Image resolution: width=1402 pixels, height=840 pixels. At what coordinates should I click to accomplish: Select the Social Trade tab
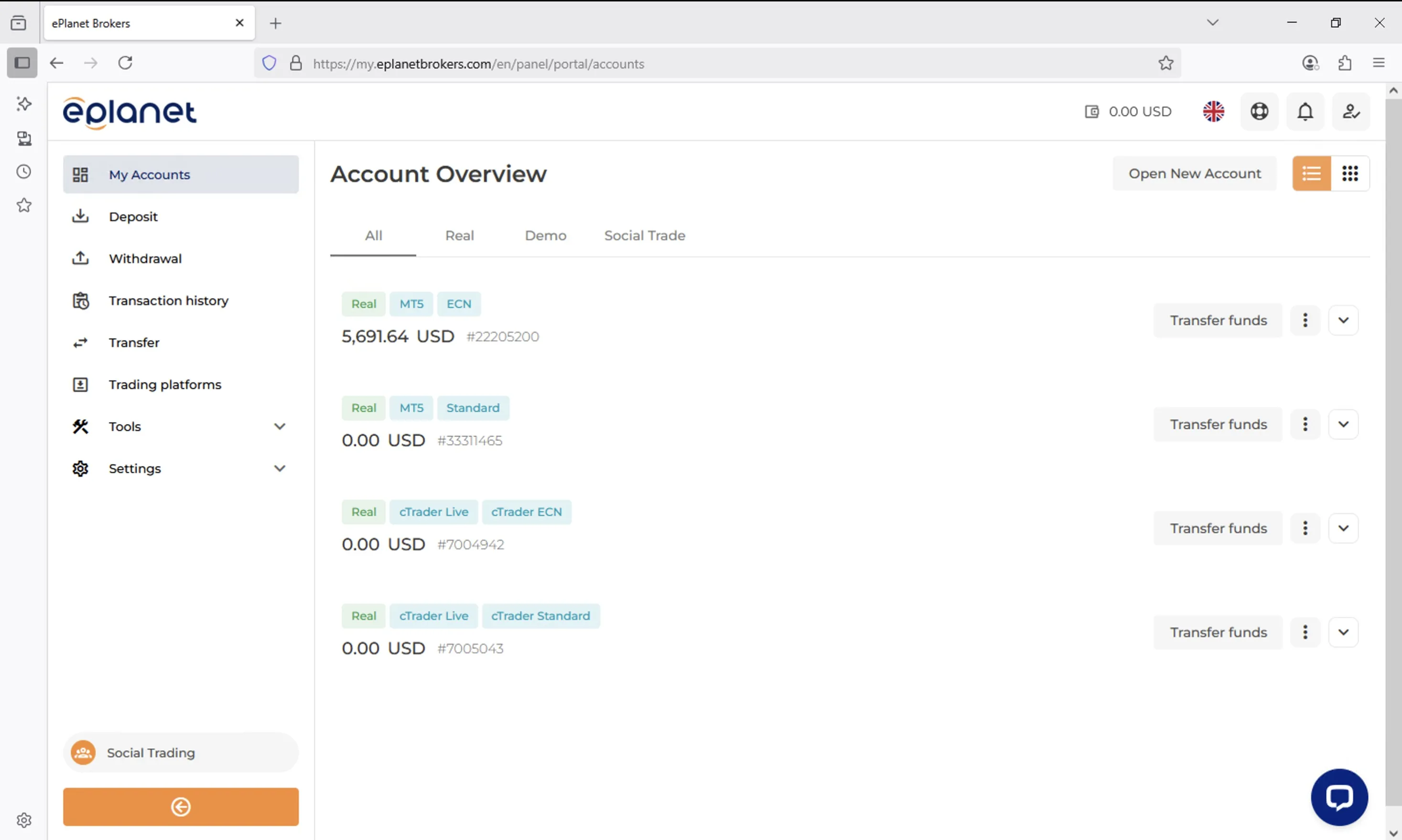pos(644,236)
